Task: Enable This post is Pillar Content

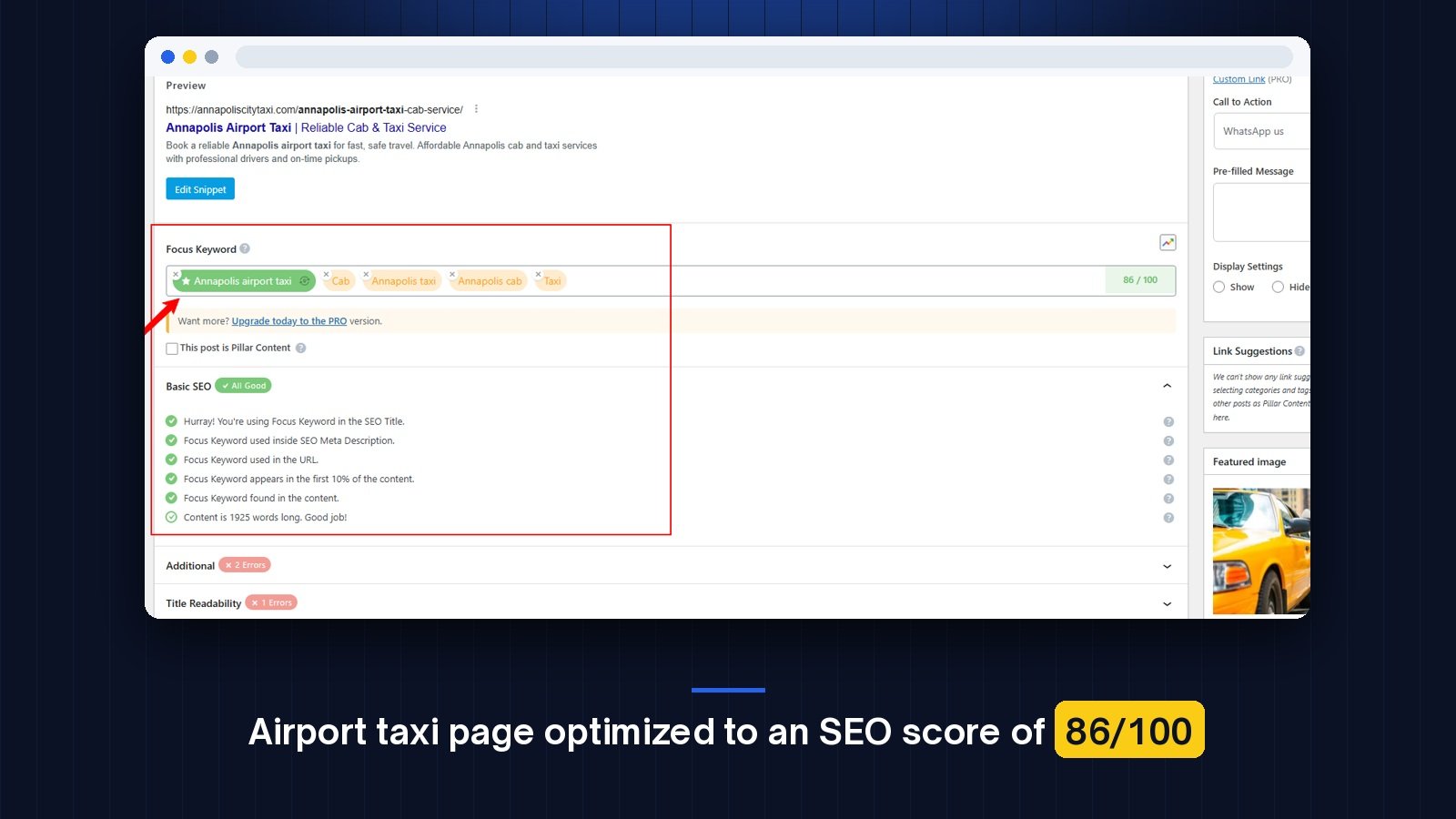Action: pos(172,349)
